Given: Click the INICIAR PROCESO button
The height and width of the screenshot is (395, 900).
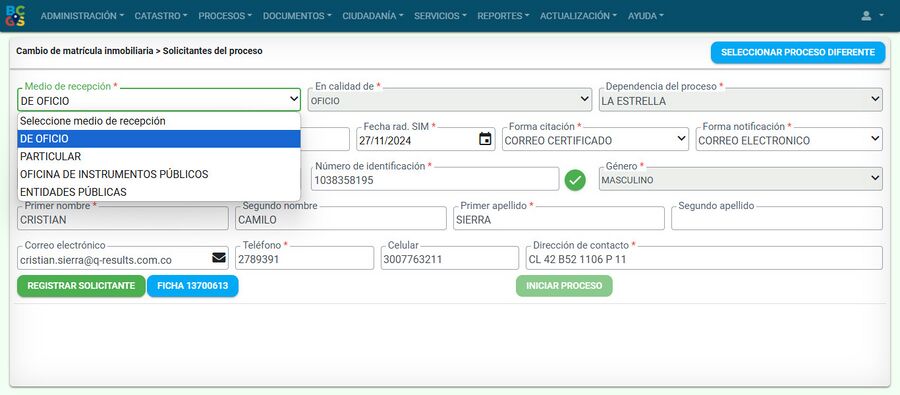Looking at the screenshot, I should (x=564, y=286).
